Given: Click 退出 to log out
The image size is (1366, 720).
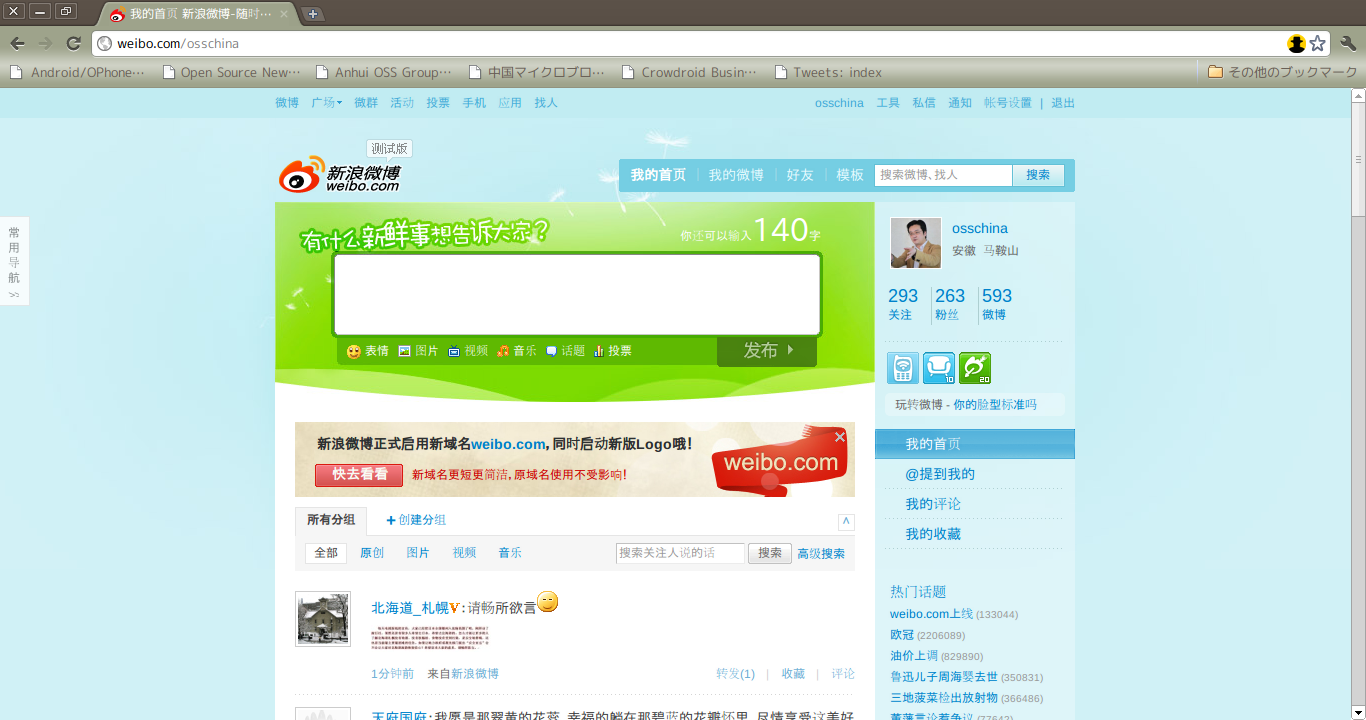Looking at the screenshot, I should pos(1063,103).
